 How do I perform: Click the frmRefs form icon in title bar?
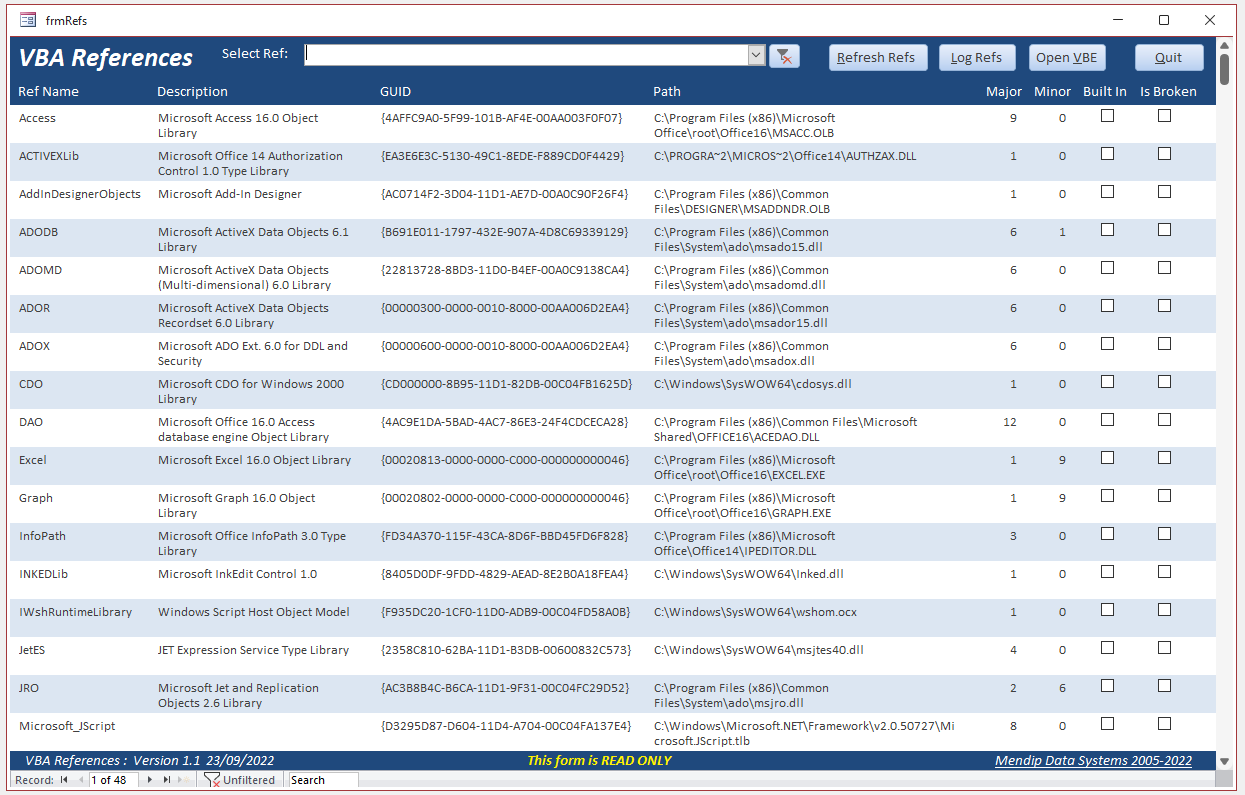(x=28, y=20)
